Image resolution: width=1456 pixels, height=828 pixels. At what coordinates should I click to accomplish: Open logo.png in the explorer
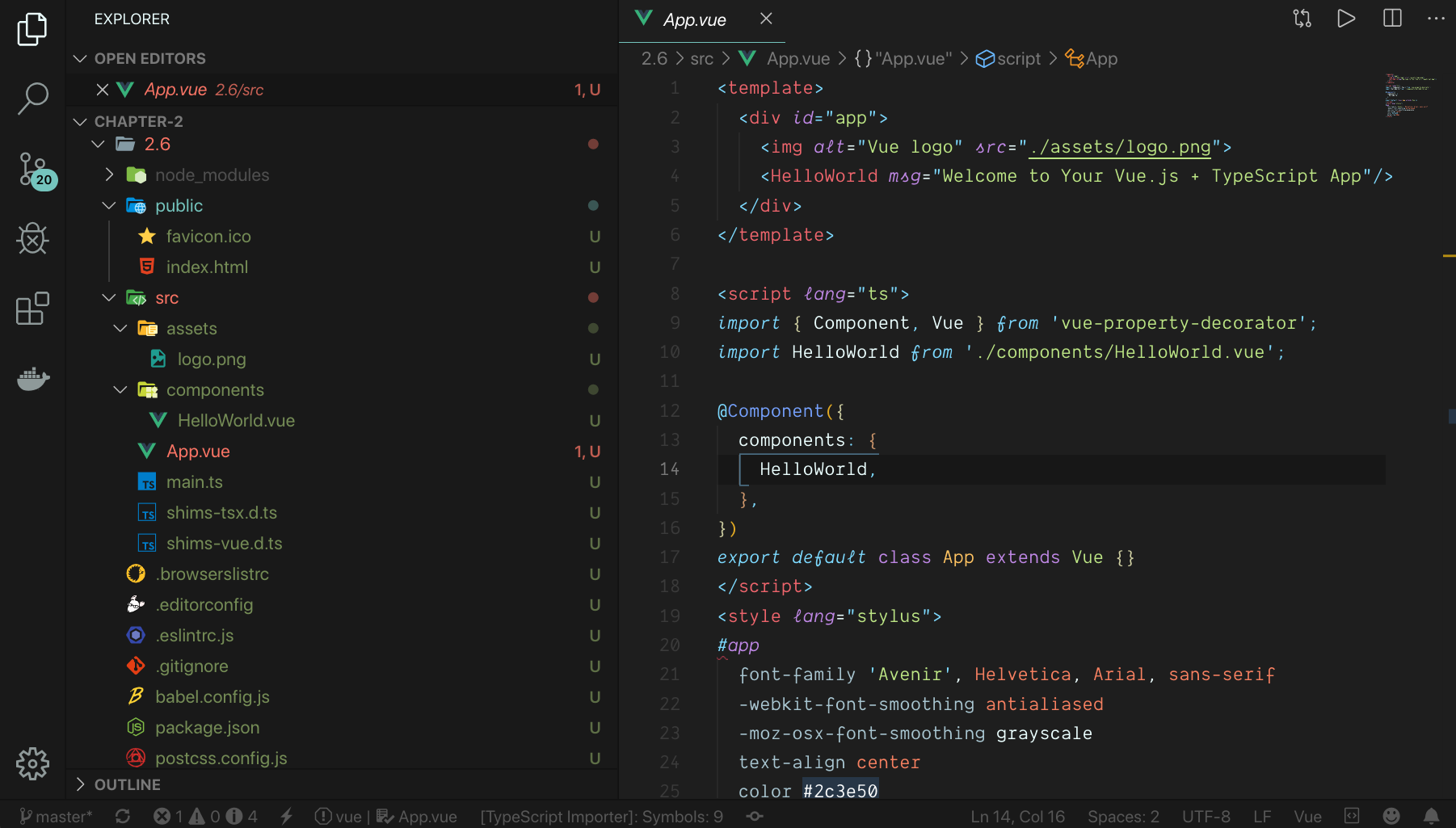[x=212, y=359]
